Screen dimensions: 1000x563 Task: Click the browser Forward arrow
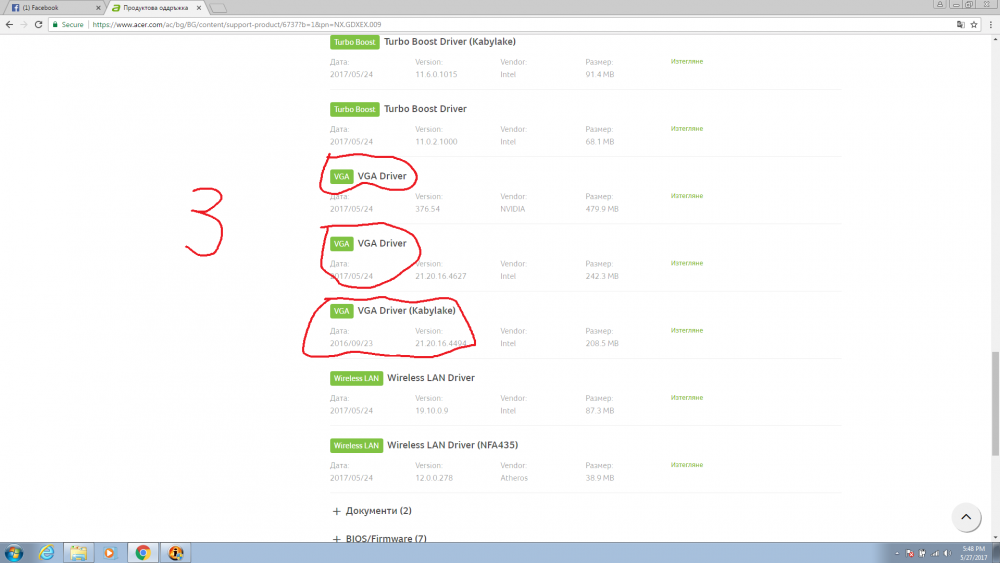pos(24,24)
